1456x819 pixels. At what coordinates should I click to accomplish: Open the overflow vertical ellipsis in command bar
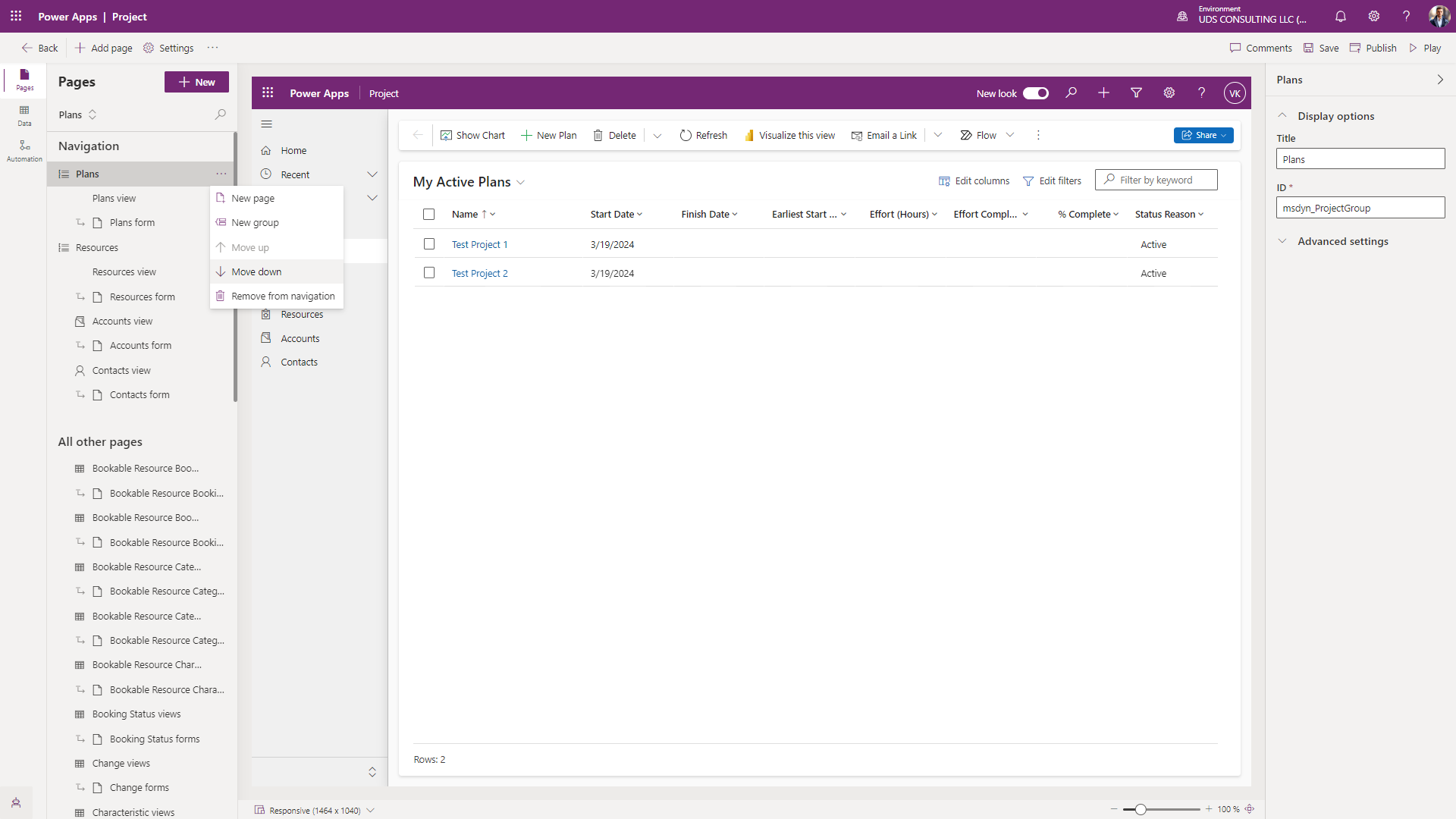pos(1038,135)
